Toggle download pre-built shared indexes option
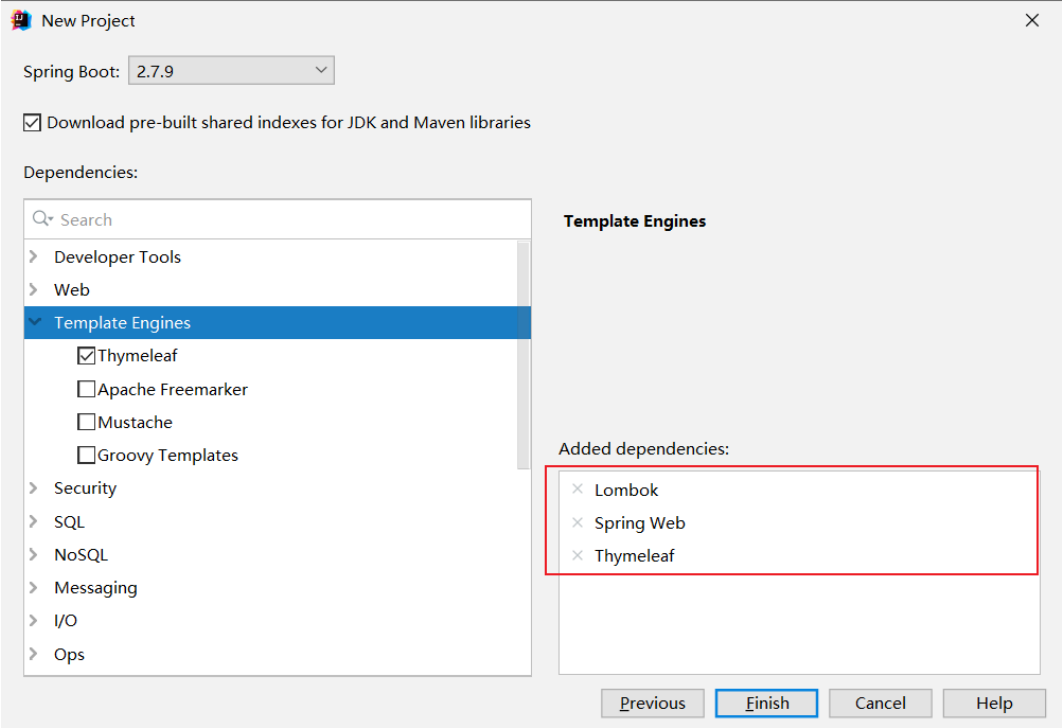Screen dimensions: 1062x728 [33, 123]
